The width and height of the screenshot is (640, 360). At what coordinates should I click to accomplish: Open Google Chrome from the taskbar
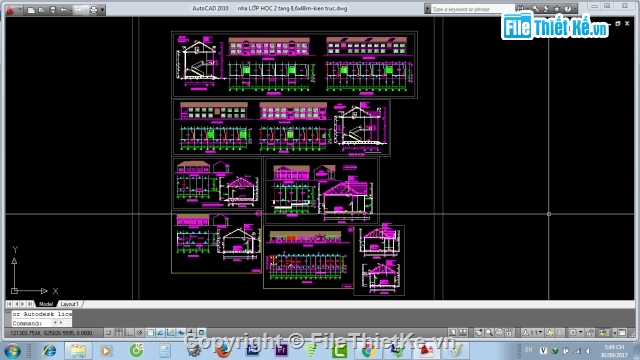(x=368, y=351)
